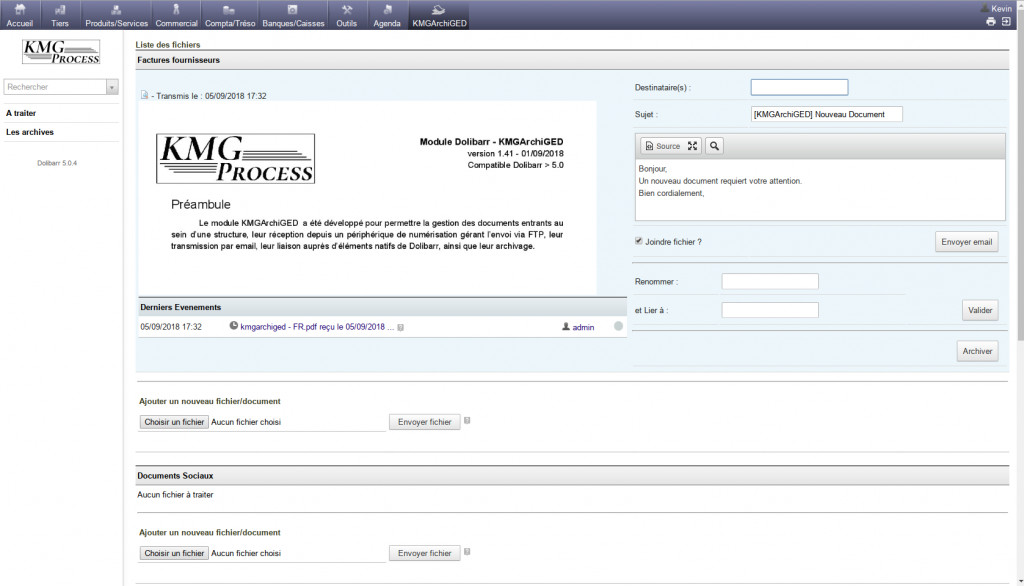Toggle Source view in the editor
Viewport: 1024px width, 586px height.
[662, 146]
